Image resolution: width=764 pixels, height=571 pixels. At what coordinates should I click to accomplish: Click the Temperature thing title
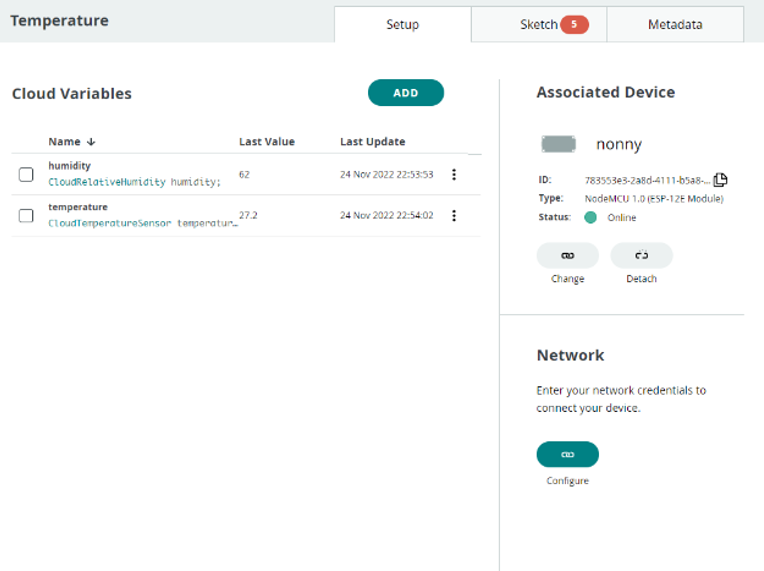[59, 20]
